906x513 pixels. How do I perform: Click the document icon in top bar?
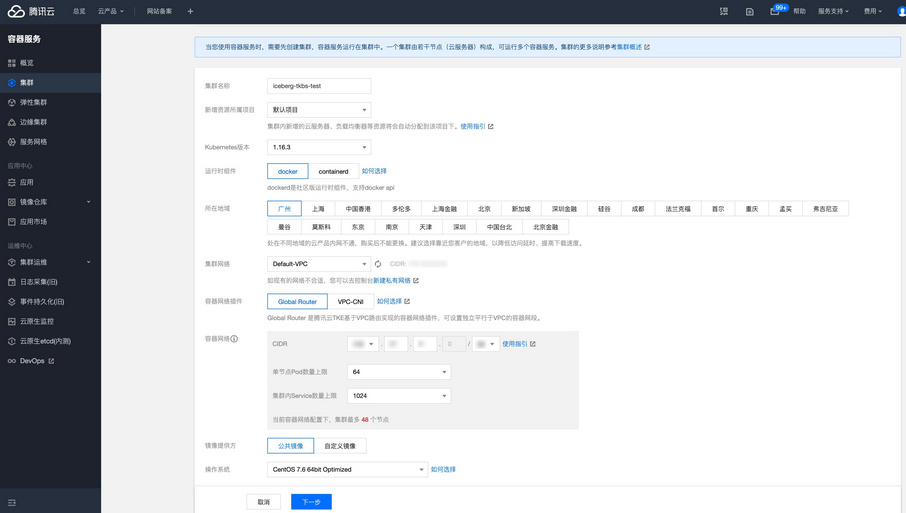(x=749, y=12)
